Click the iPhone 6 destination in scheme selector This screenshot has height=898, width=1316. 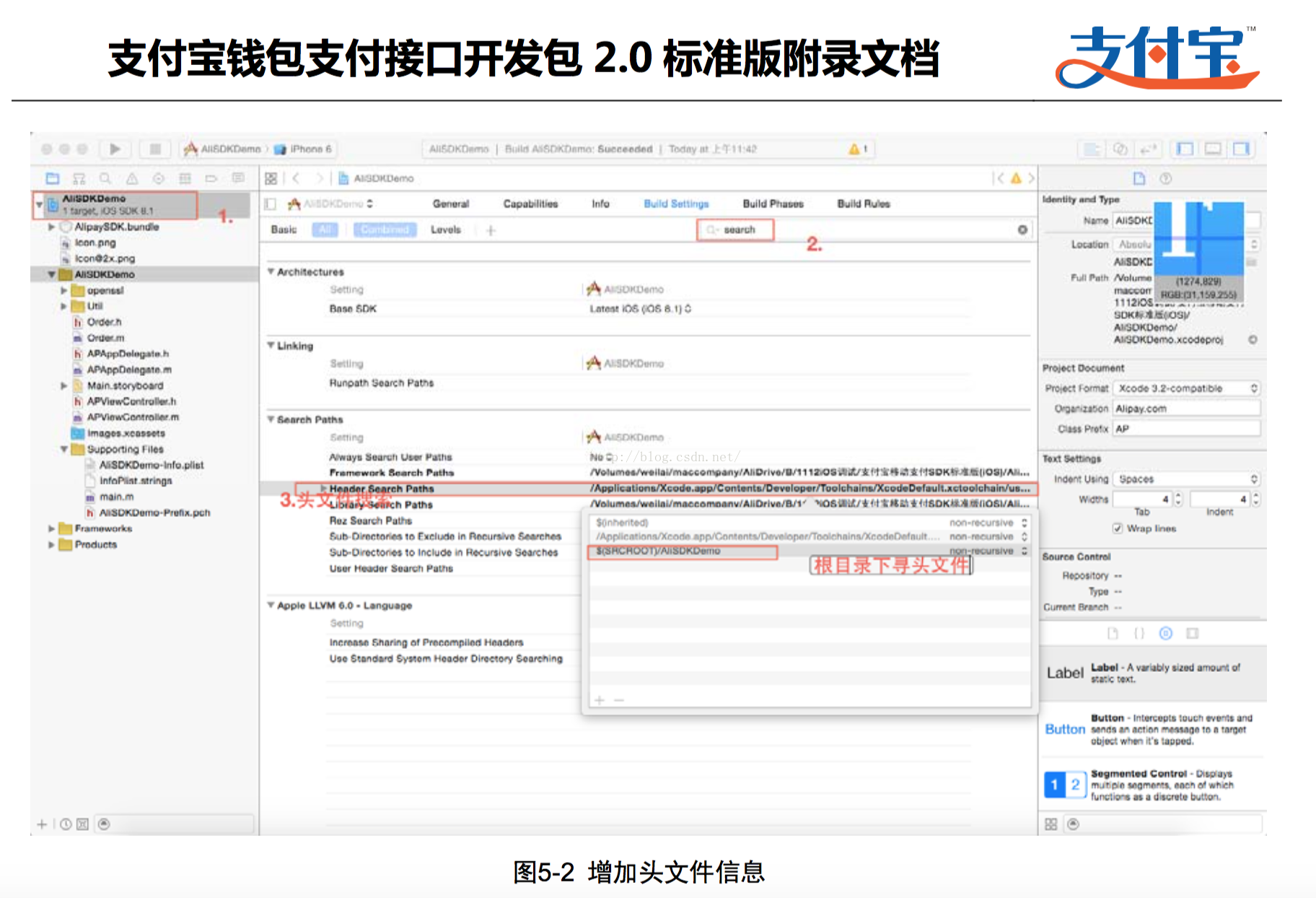[304, 149]
